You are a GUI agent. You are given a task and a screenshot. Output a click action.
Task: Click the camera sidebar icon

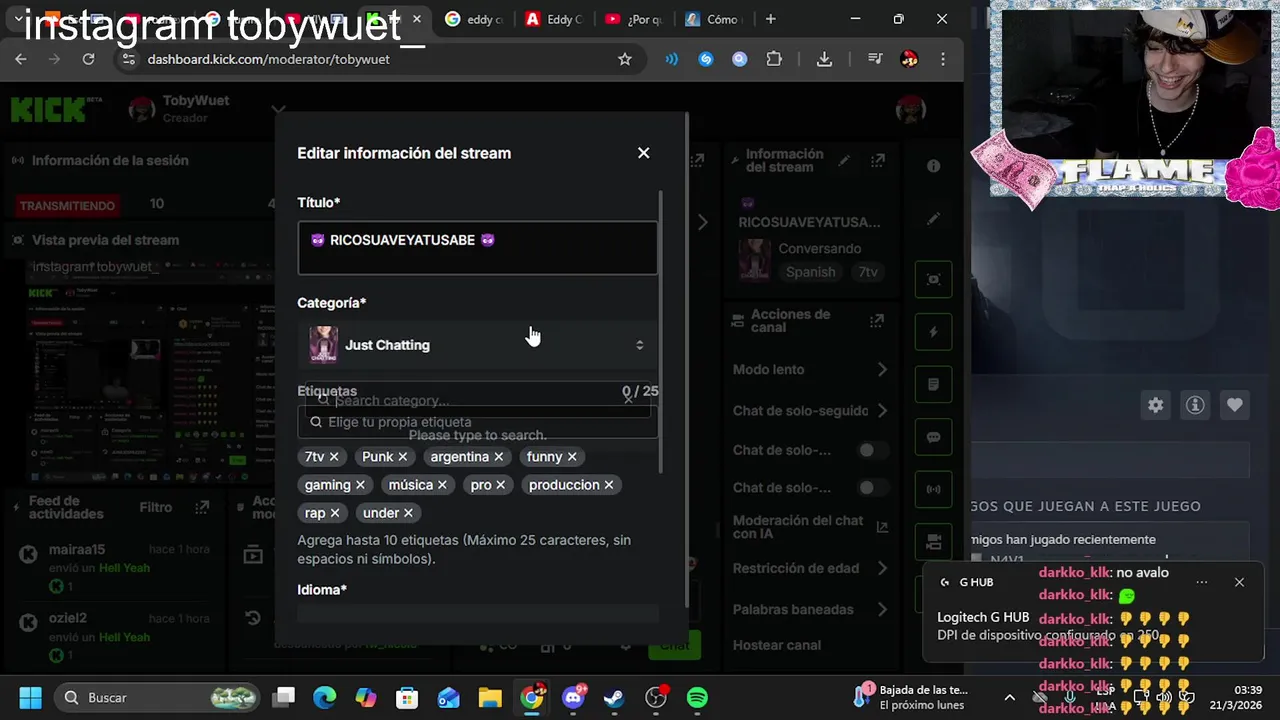pyautogui.click(x=933, y=542)
